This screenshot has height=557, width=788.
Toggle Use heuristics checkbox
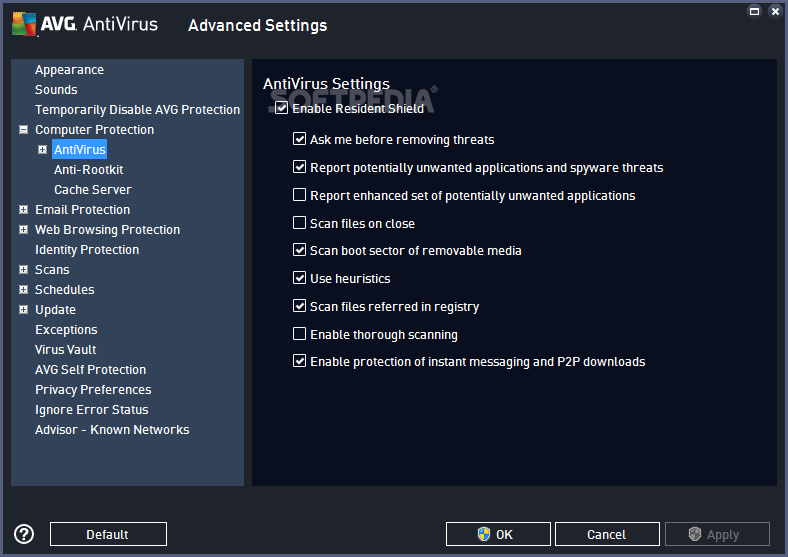tap(300, 278)
